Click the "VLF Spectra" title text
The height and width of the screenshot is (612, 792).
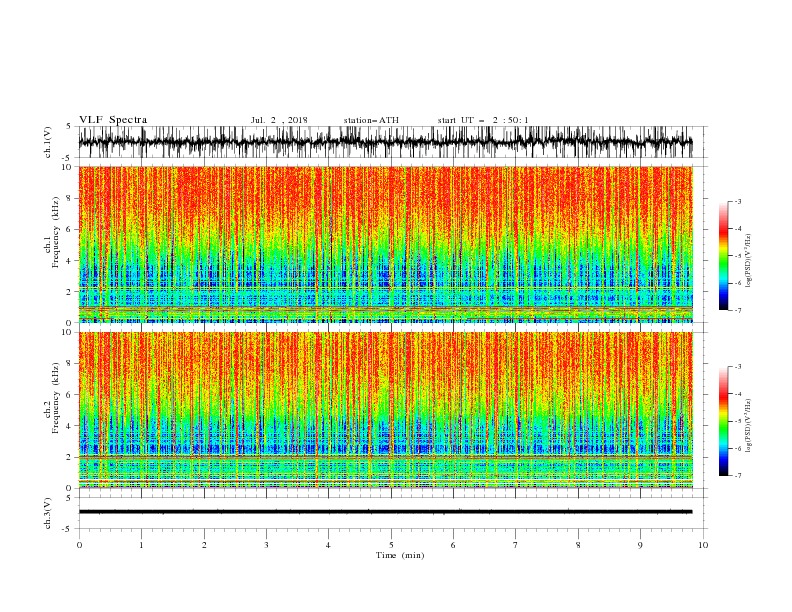click(113, 120)
